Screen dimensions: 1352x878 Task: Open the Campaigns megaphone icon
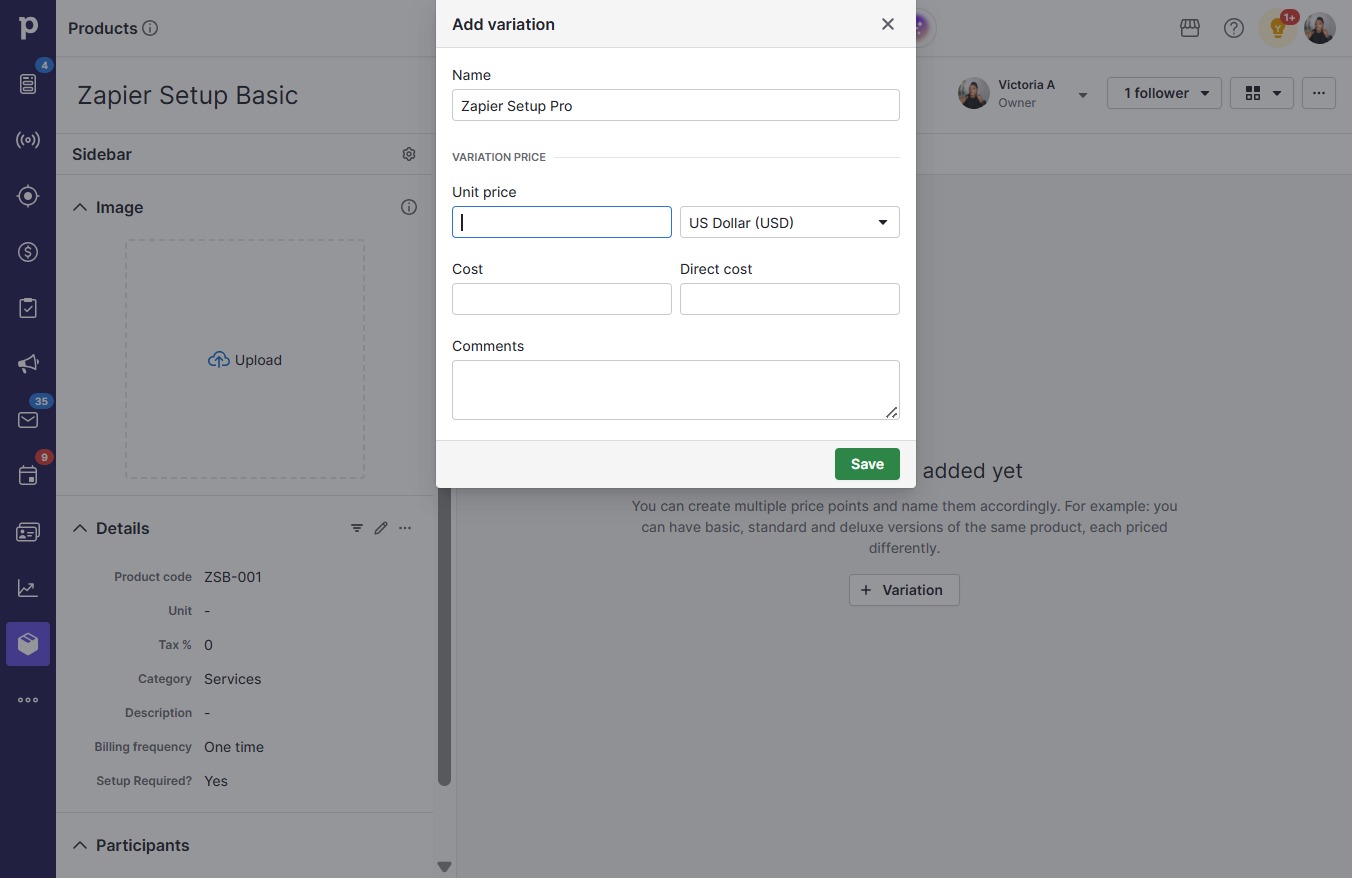28,364
